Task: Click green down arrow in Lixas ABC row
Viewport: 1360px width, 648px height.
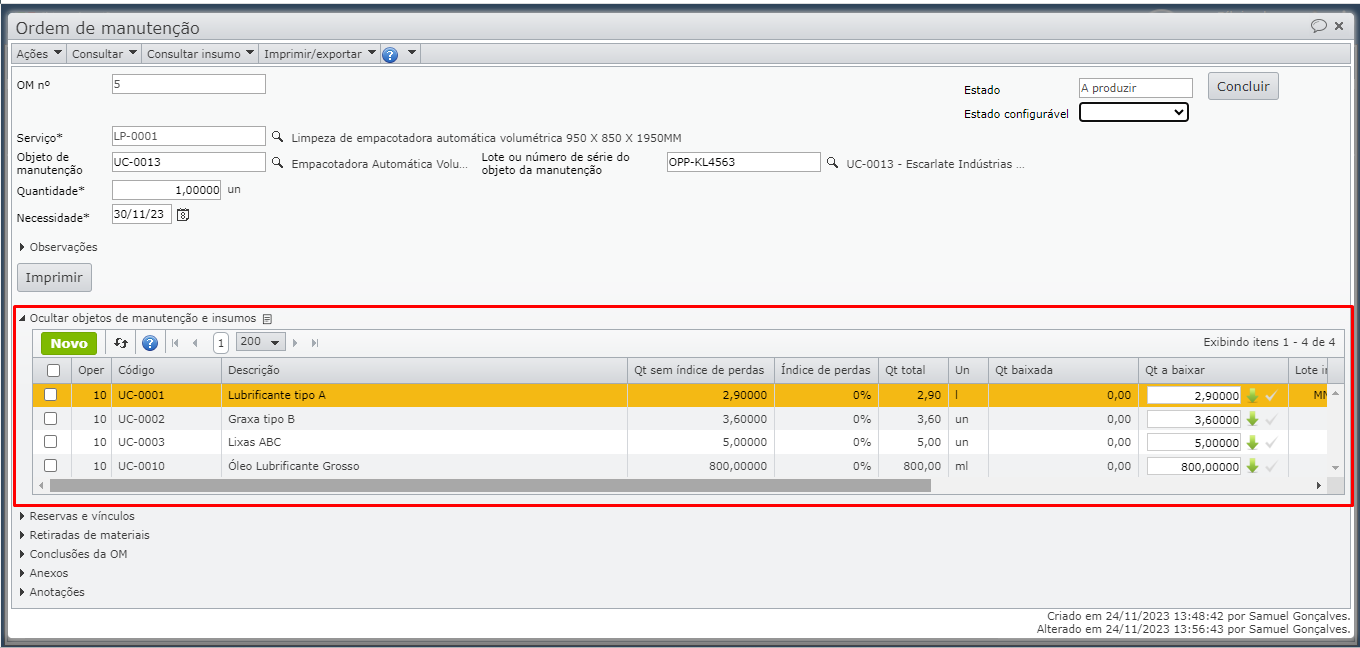Action: (x=1252, y=442)
